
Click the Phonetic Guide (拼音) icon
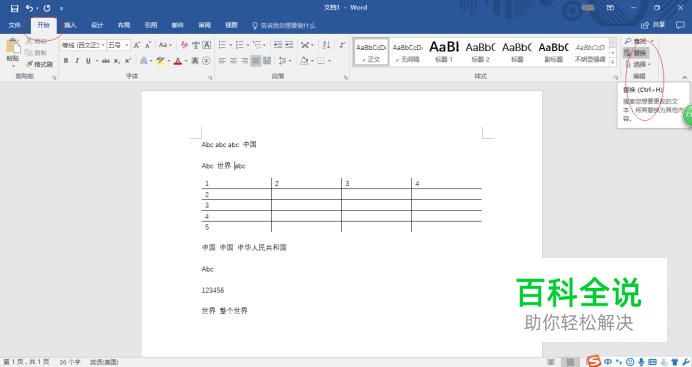(x=196, y=45)
